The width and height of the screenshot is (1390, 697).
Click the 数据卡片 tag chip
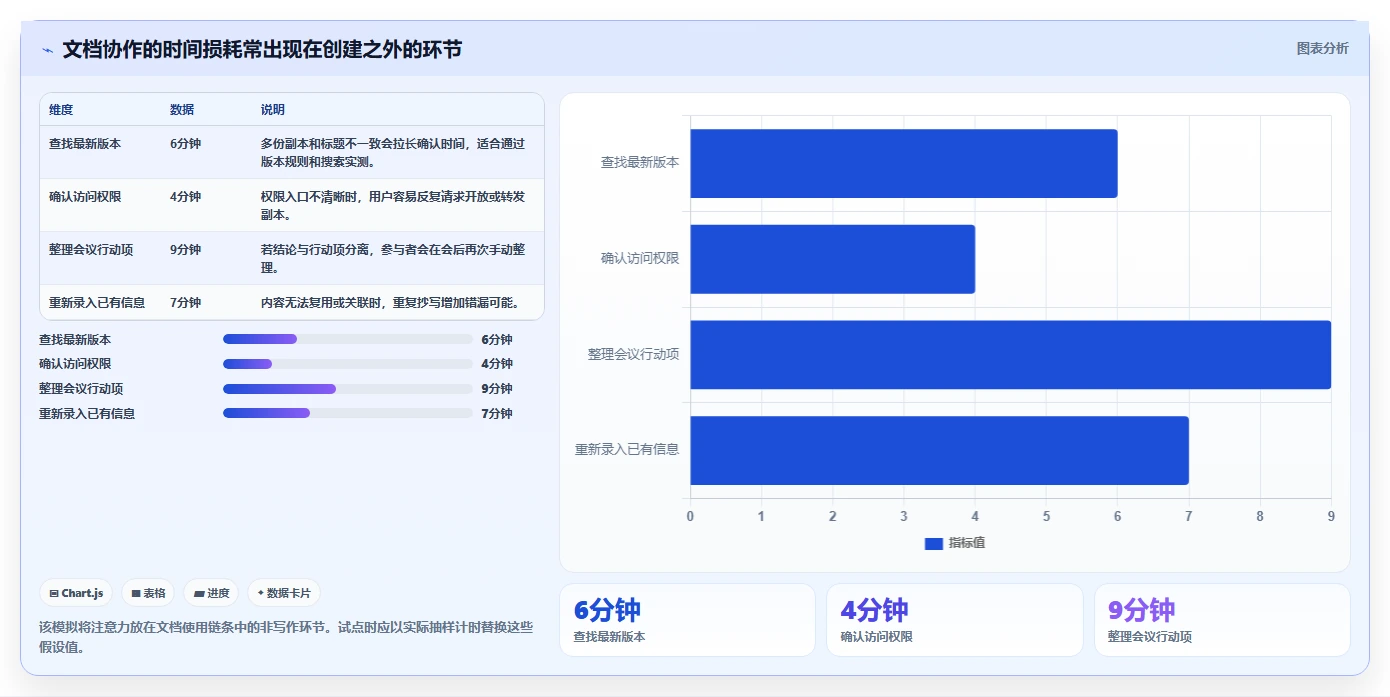284,593
